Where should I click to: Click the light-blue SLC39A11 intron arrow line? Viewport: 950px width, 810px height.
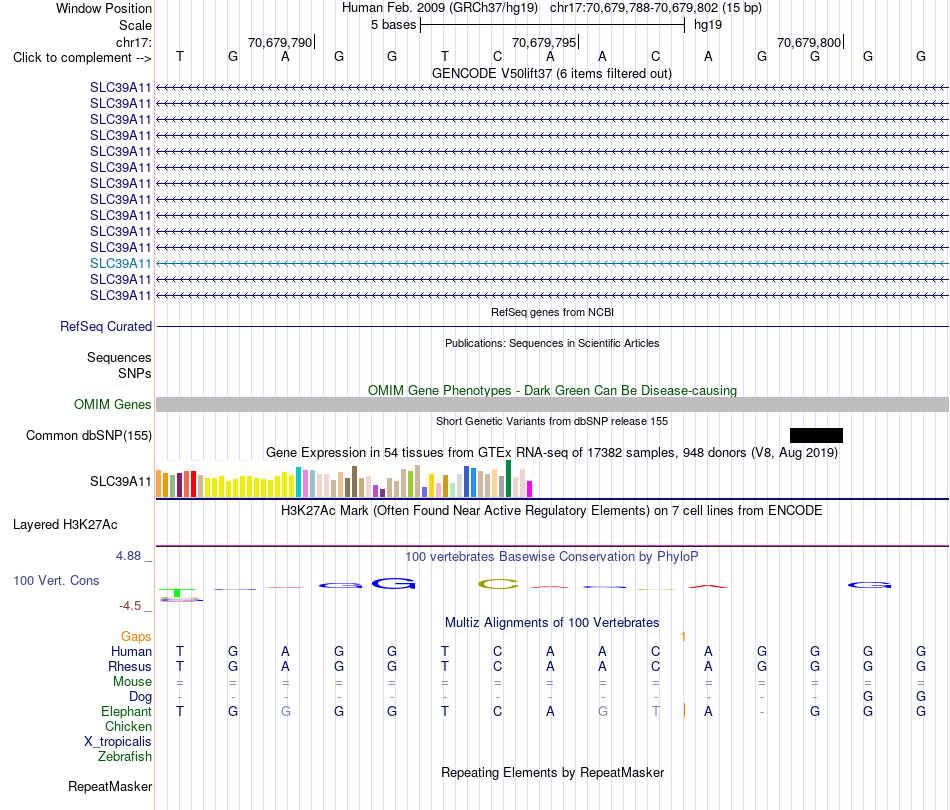click(x=552, y=264)
